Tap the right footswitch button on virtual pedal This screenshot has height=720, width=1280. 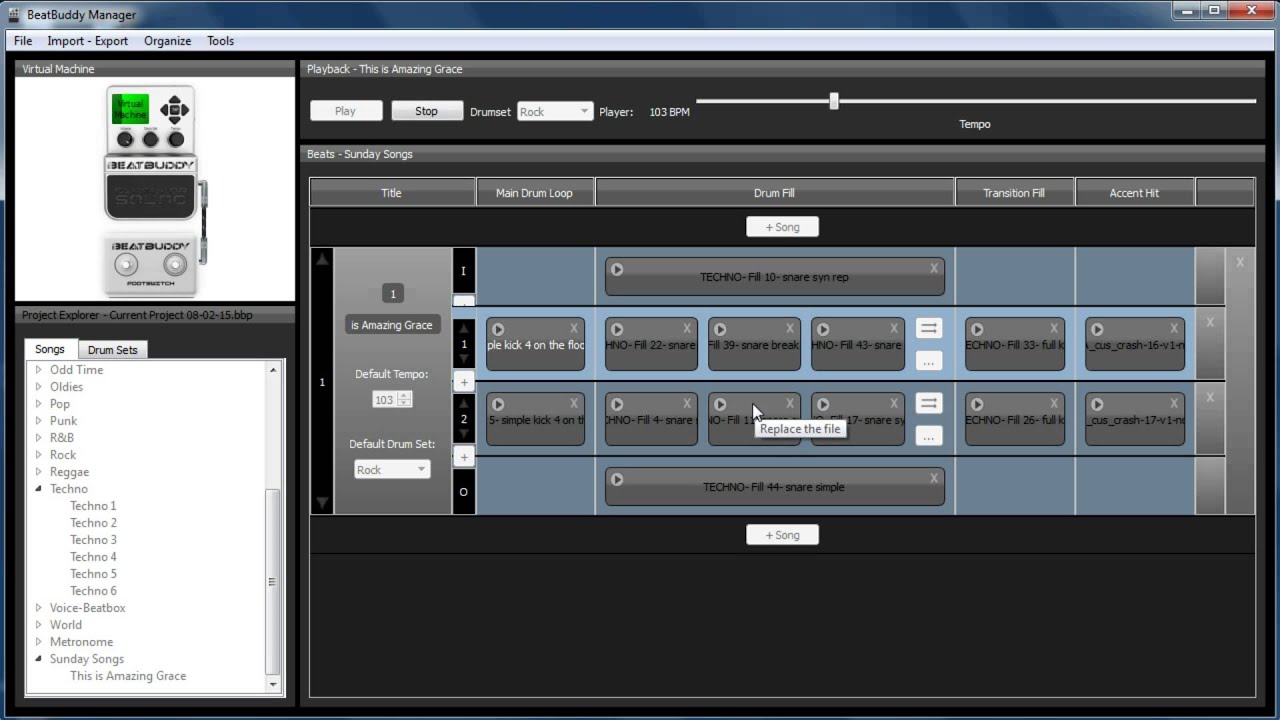point(175,265)
